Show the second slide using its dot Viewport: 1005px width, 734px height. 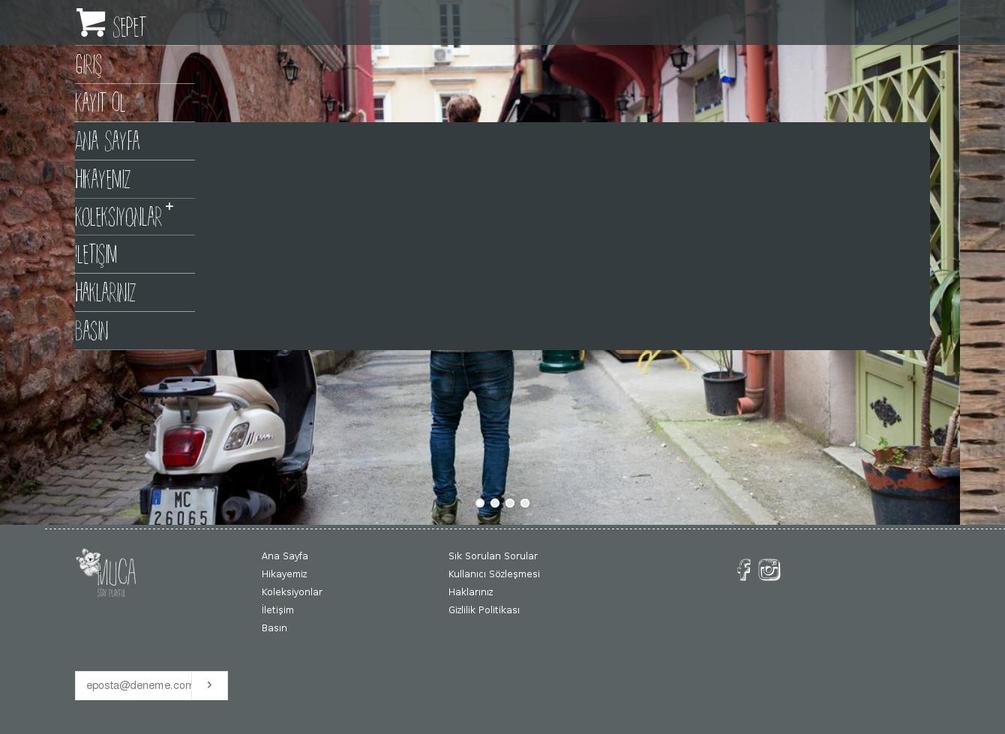click(495, 503)
